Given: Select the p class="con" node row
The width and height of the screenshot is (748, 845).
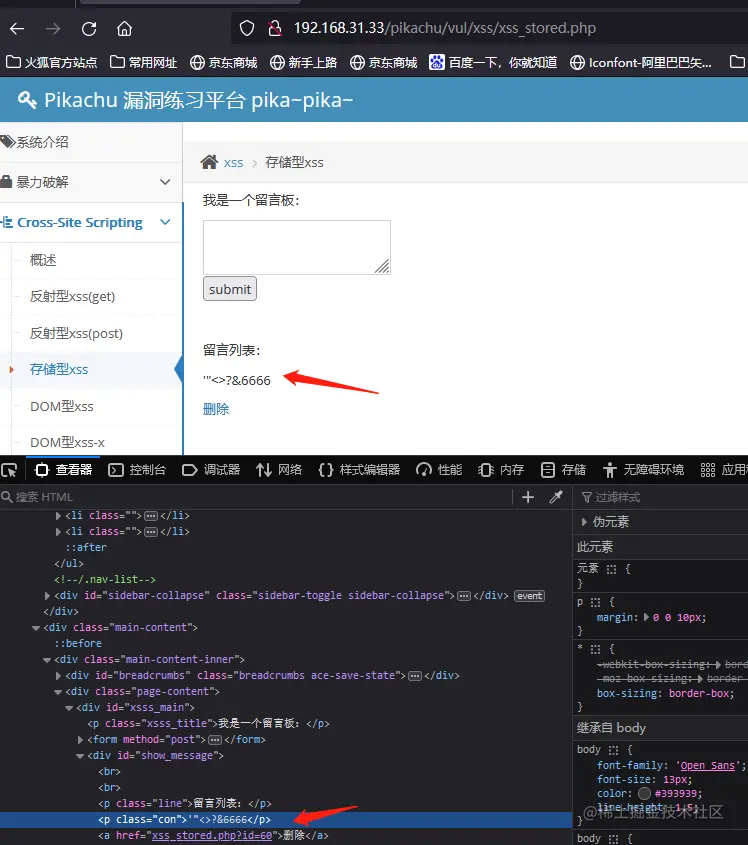Looking at the screenshot, I should 286,820.
